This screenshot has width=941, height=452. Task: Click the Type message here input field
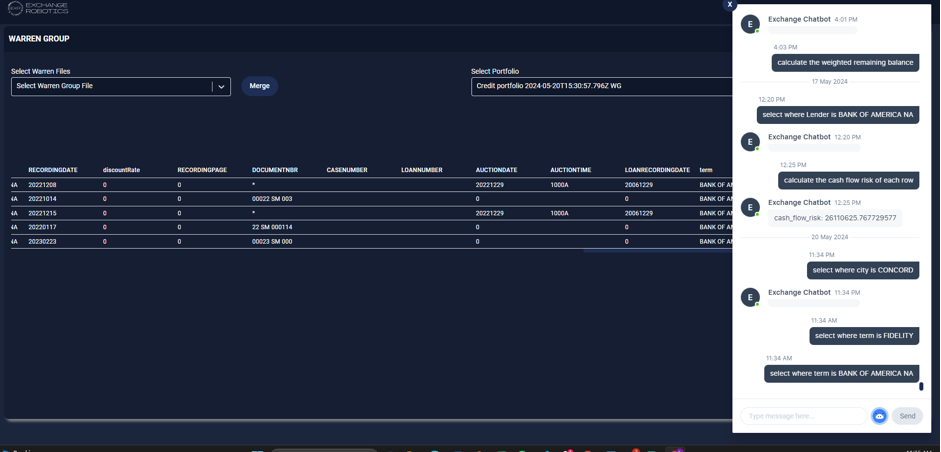tap(804, 416)
